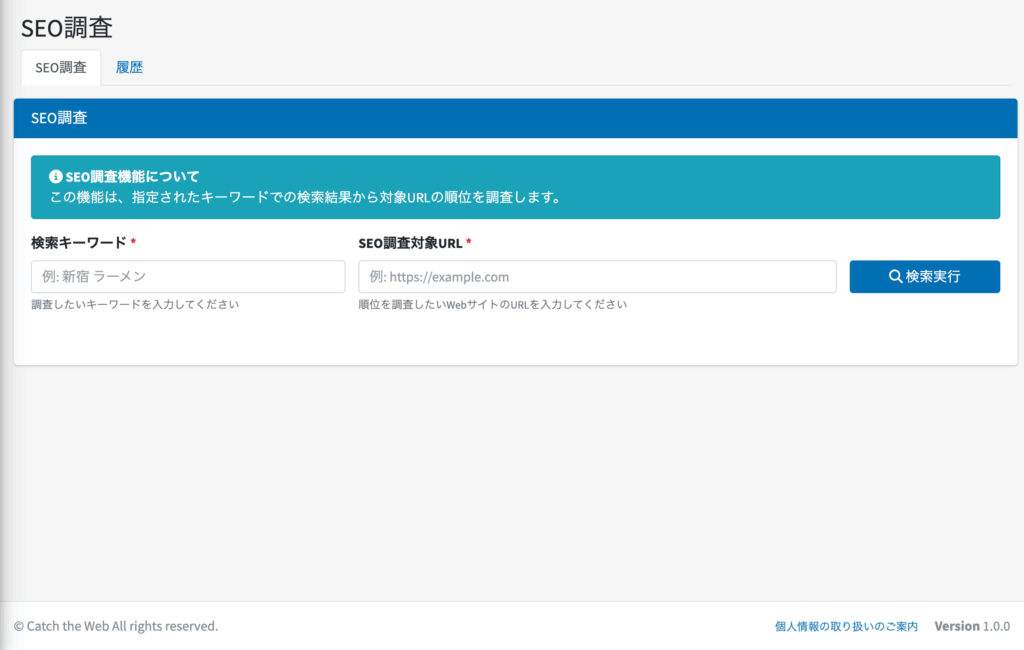Click the red asterisk beside SEO調査対象URL
This screenshot has width=1024, height=650.
click(468, 243)
